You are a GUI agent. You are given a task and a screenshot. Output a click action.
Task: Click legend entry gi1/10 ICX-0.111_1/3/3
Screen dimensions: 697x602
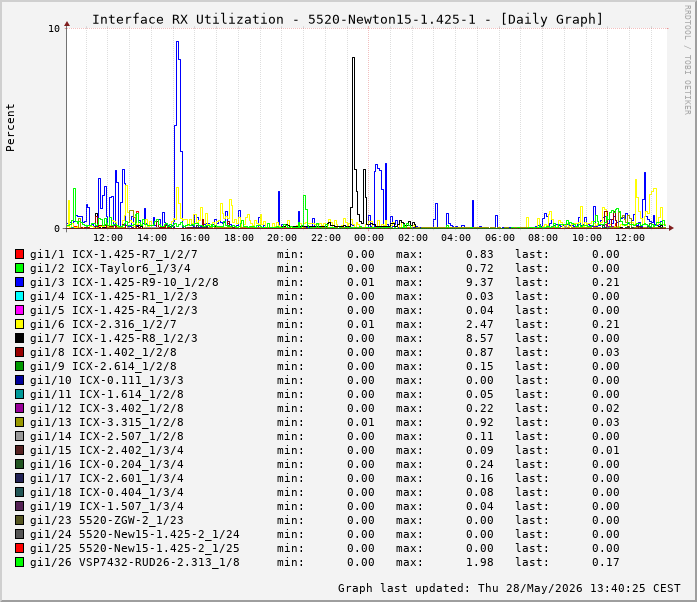point(107,380)
